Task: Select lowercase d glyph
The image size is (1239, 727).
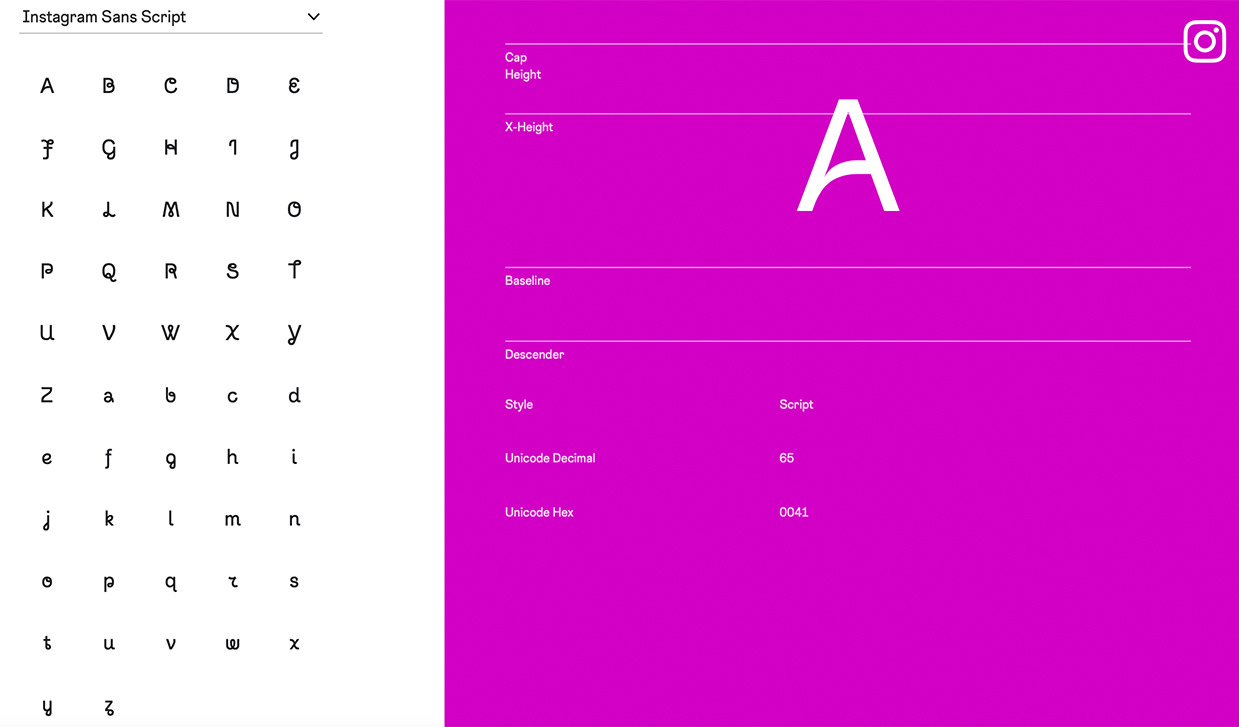Action: click(294, 395)
